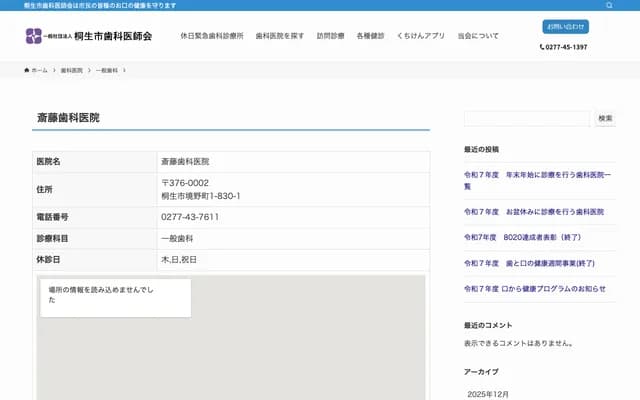Open 歯科医院を探す menu item

(x=280, y=36)
